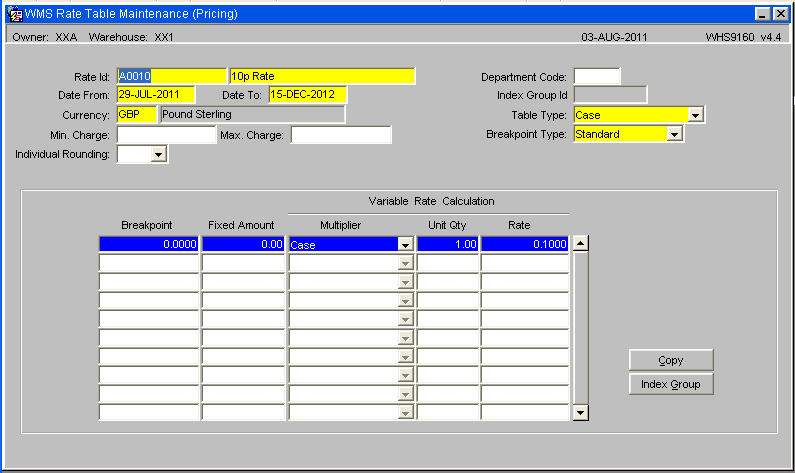Minimize the WMS Rate Table Maintenance window
Image resolution: width=795 pixels, height=473 pixels.
(x=762, y=14)
